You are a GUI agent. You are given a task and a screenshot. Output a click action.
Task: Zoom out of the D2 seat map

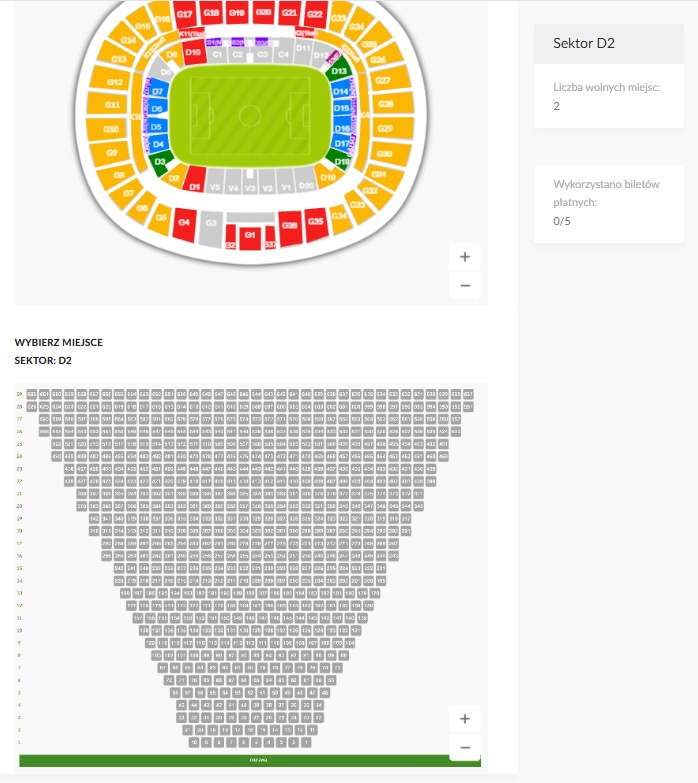[465, 748]
